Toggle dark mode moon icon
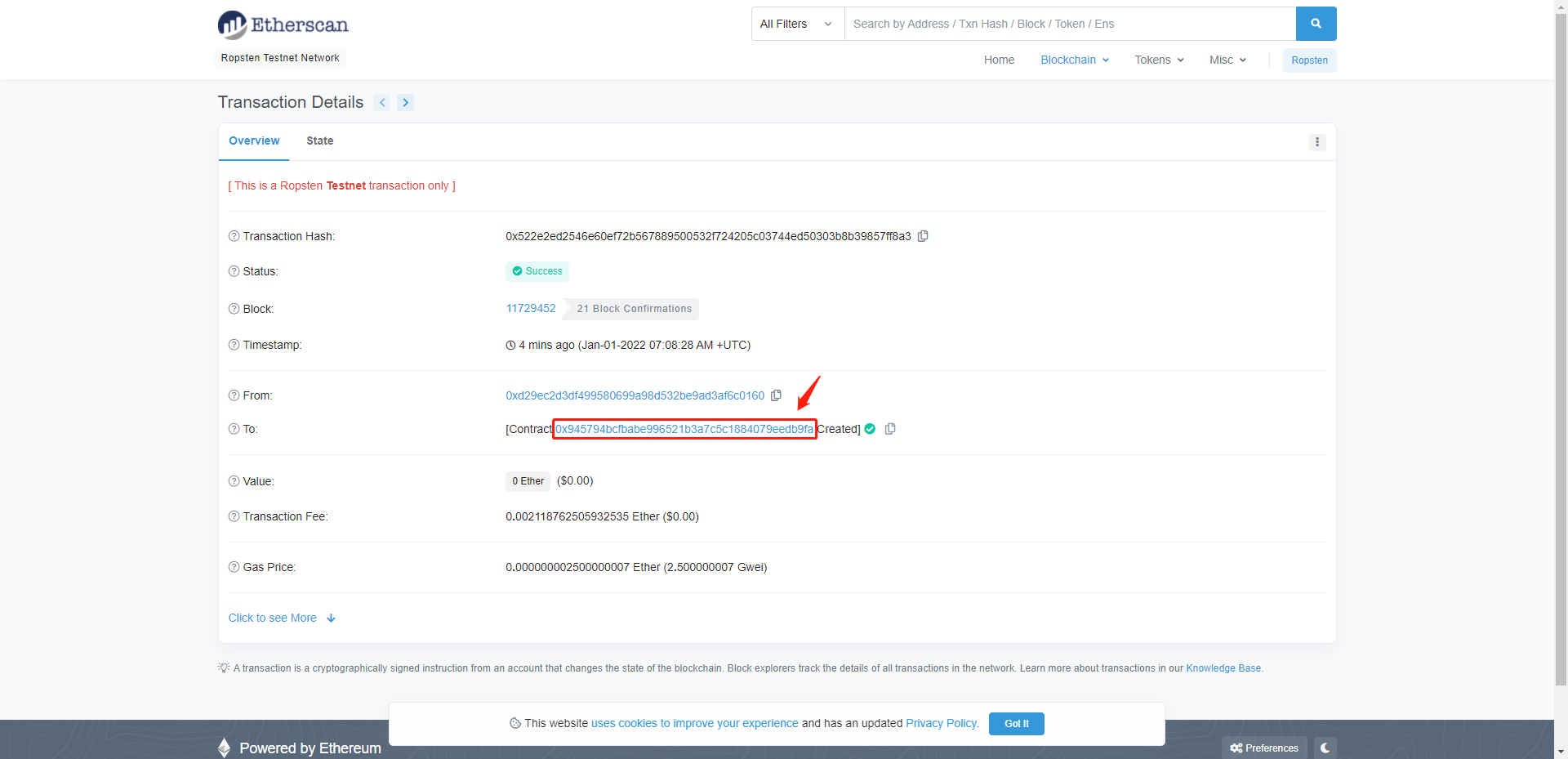1568x759 pixels. click(x=1325, y=748)
